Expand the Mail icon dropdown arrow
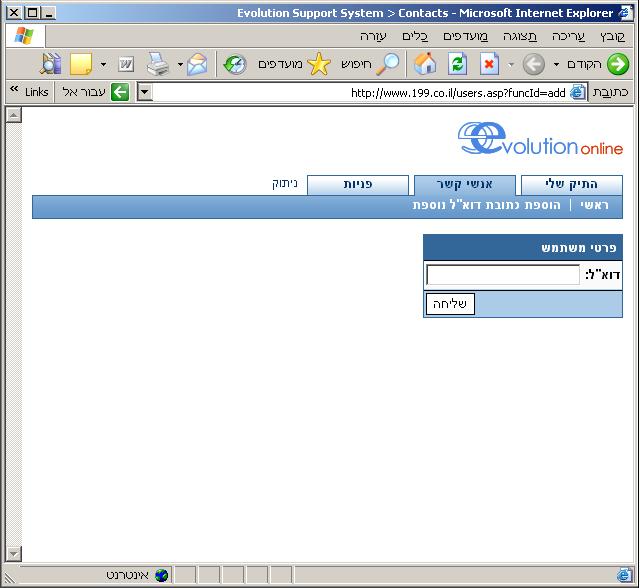Viewport: 640px width, 588px height. pyautogui.click(x=180, y=64)
